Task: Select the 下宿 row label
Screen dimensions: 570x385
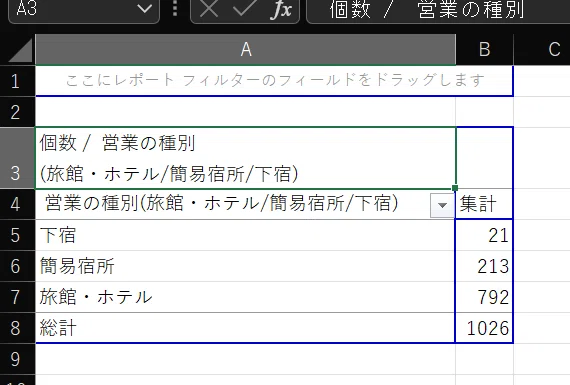Action: pos(245,235)
